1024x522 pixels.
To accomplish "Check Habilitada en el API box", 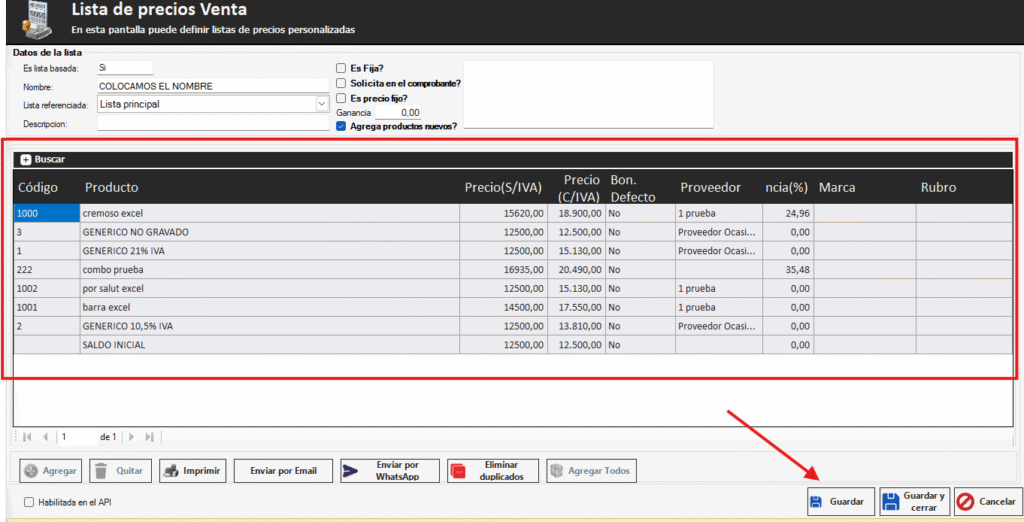I will click(x=29, y=502).
